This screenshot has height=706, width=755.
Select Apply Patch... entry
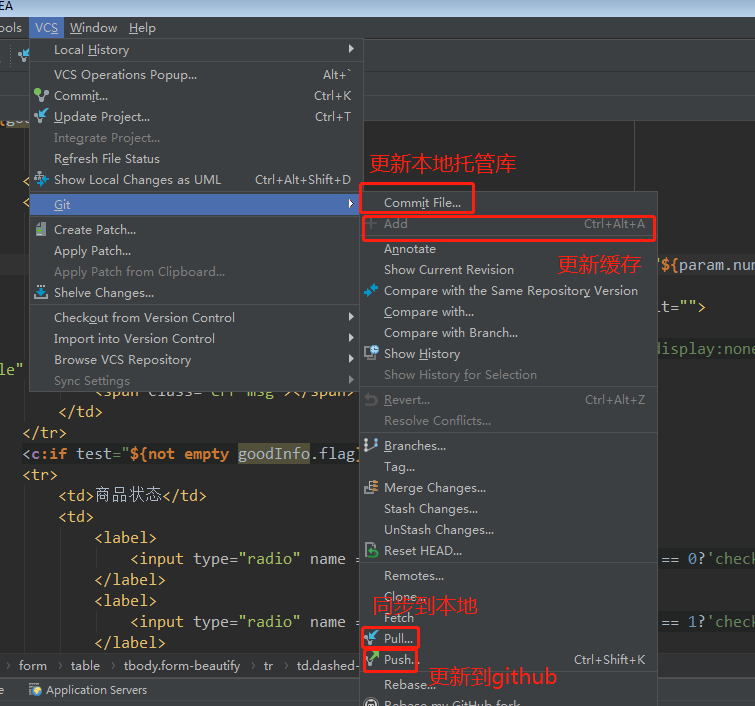(x=196, y=251)
